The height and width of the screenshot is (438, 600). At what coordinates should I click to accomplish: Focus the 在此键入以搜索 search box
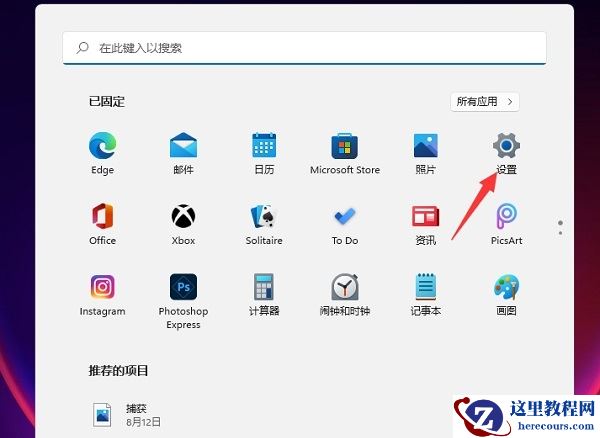click(305, 48)
